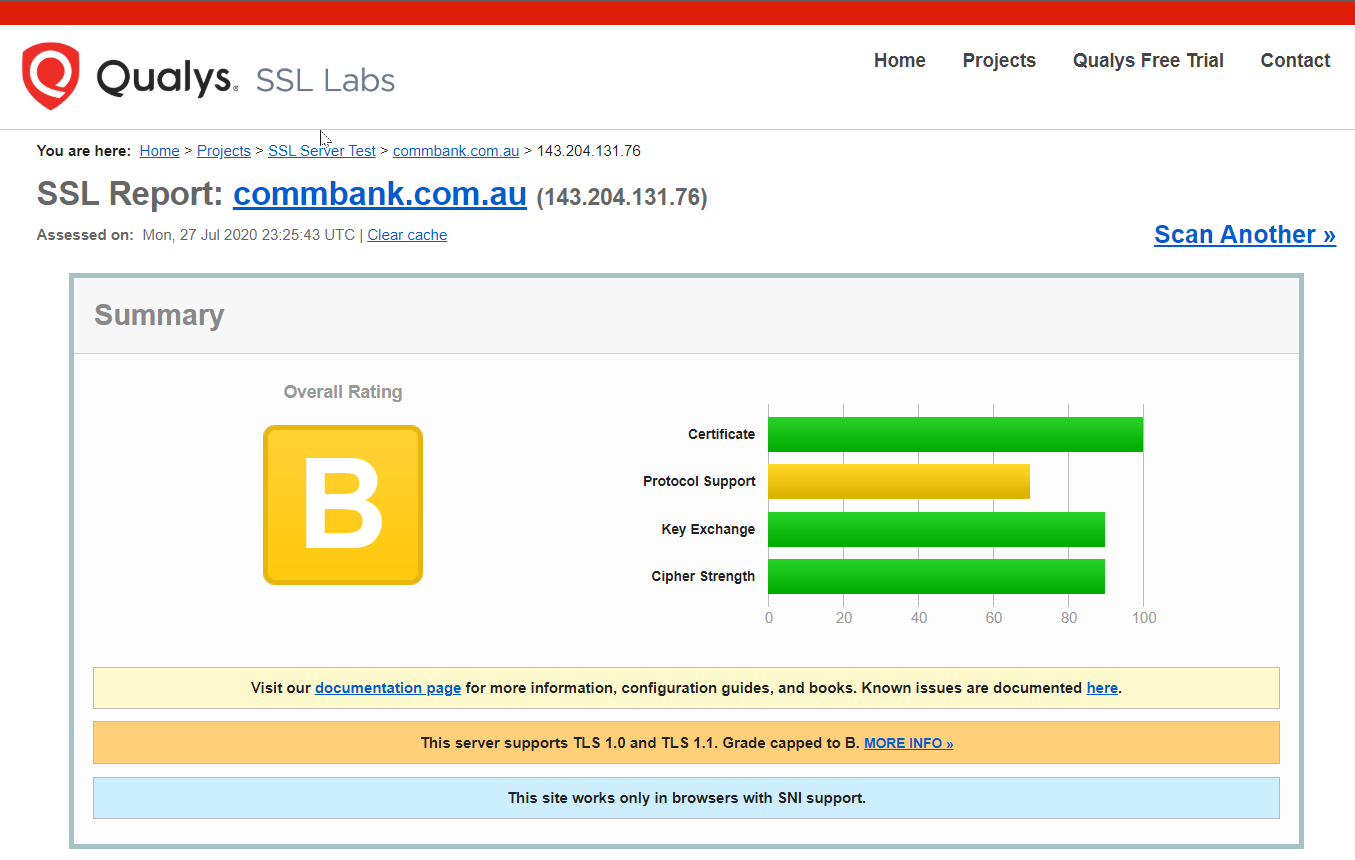
Task: Click the green Certificate score bar
Action: [x=955, y=434]
